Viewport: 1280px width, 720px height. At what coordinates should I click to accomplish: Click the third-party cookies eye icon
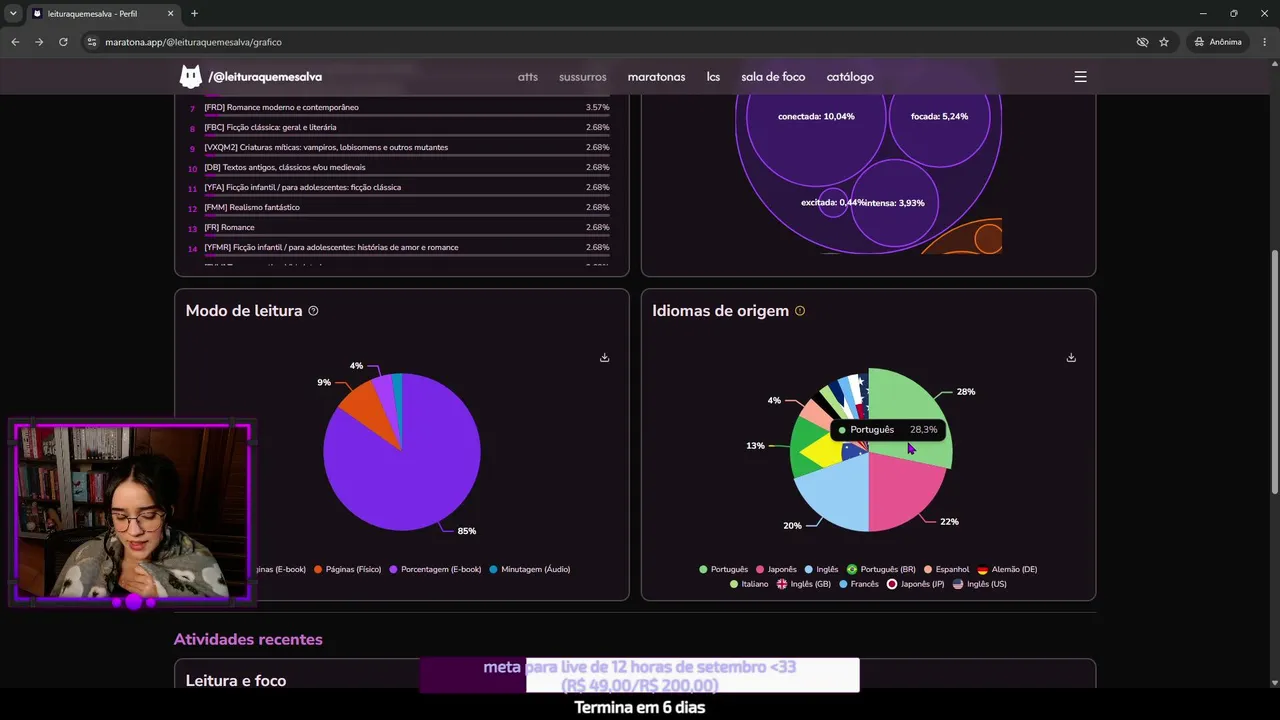pyautogui.click(x=1142, y=42)
